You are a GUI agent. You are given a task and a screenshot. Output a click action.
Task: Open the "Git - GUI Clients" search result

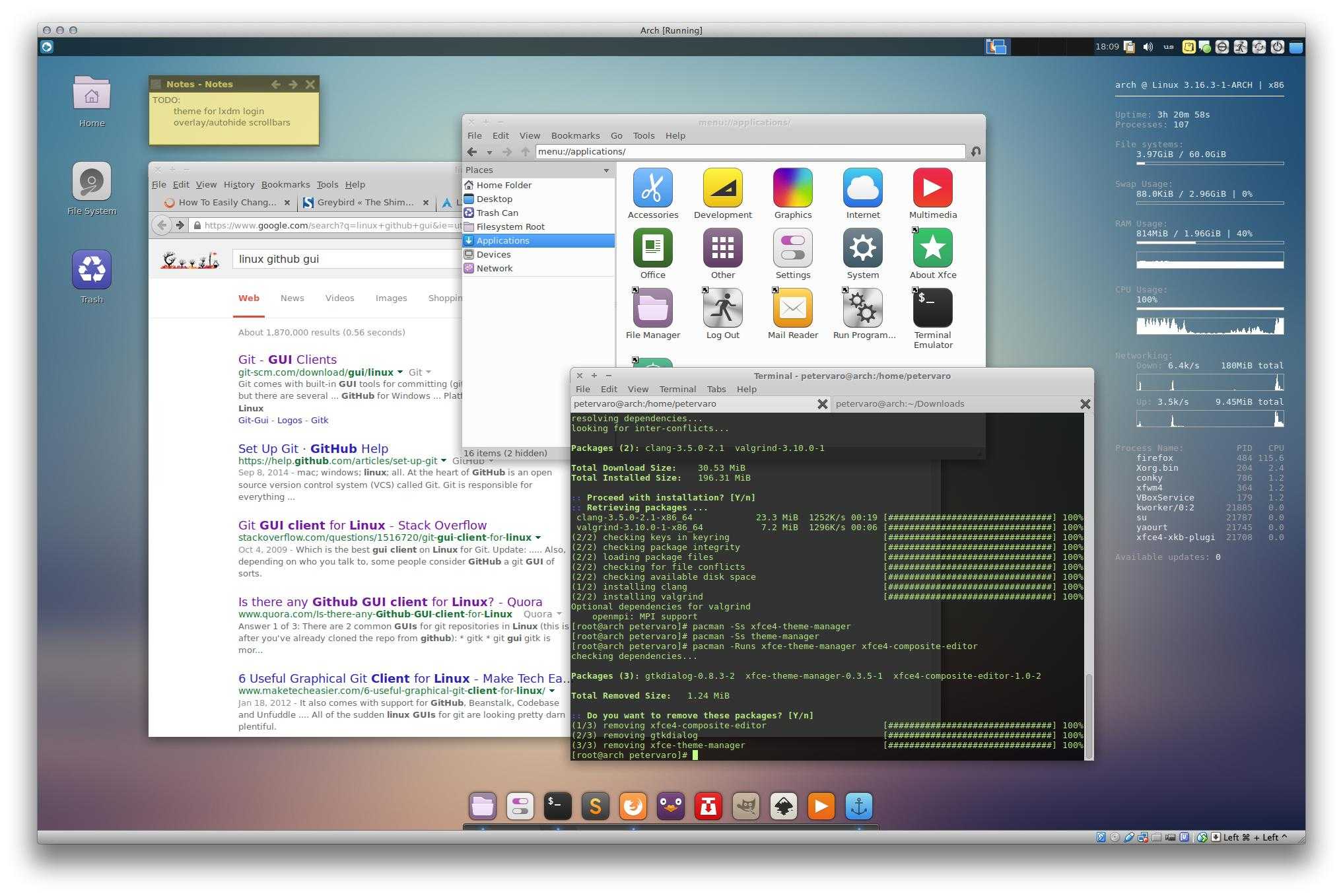point(287,360)
